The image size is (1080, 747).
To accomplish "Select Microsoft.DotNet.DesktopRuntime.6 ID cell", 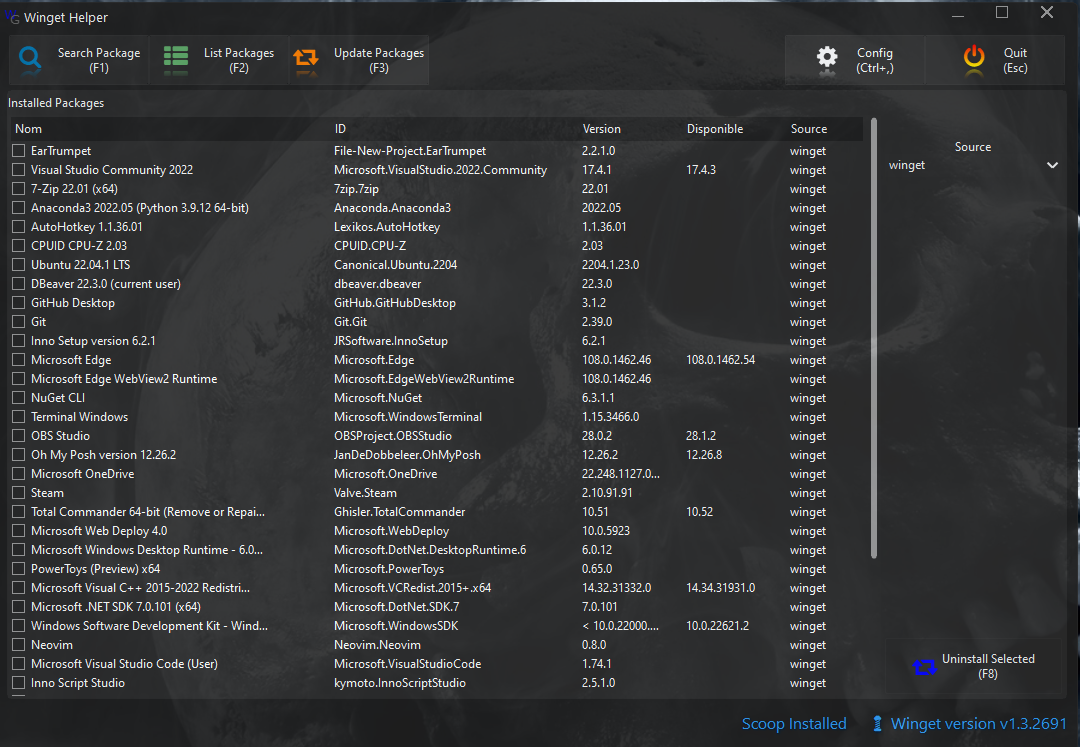I will tap(430, 550).
